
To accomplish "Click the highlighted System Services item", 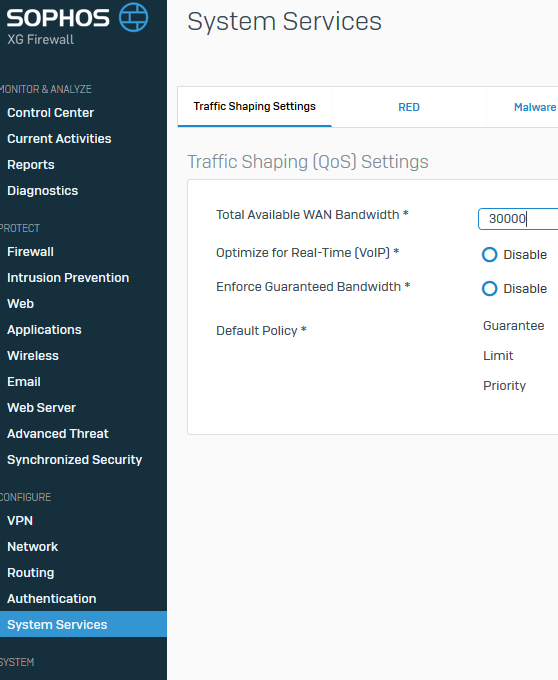I will pos(83,624).
